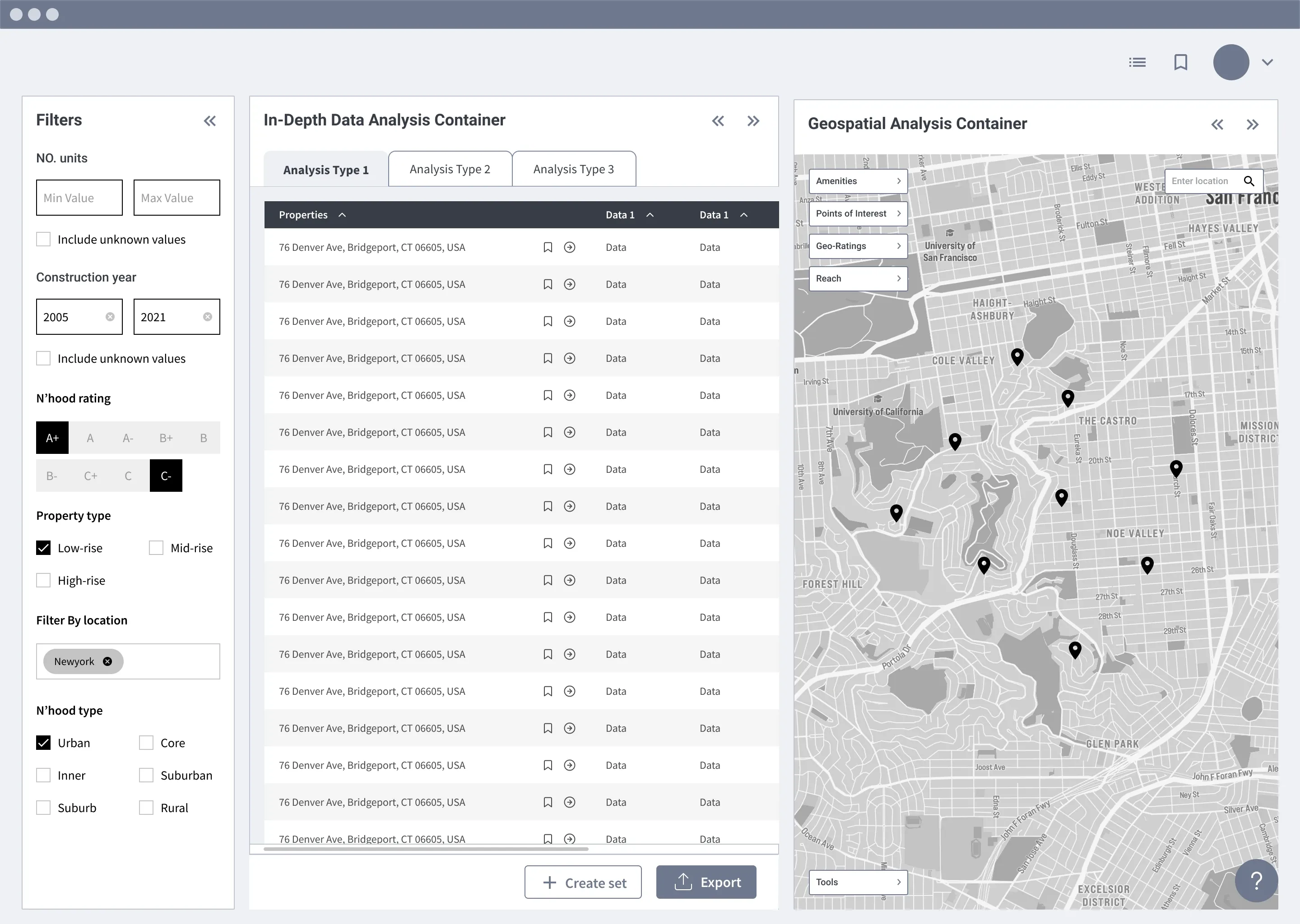Screen dimensions: 1300x924
Task: Expand the account menu chevron
Action: click(1267, 62)
